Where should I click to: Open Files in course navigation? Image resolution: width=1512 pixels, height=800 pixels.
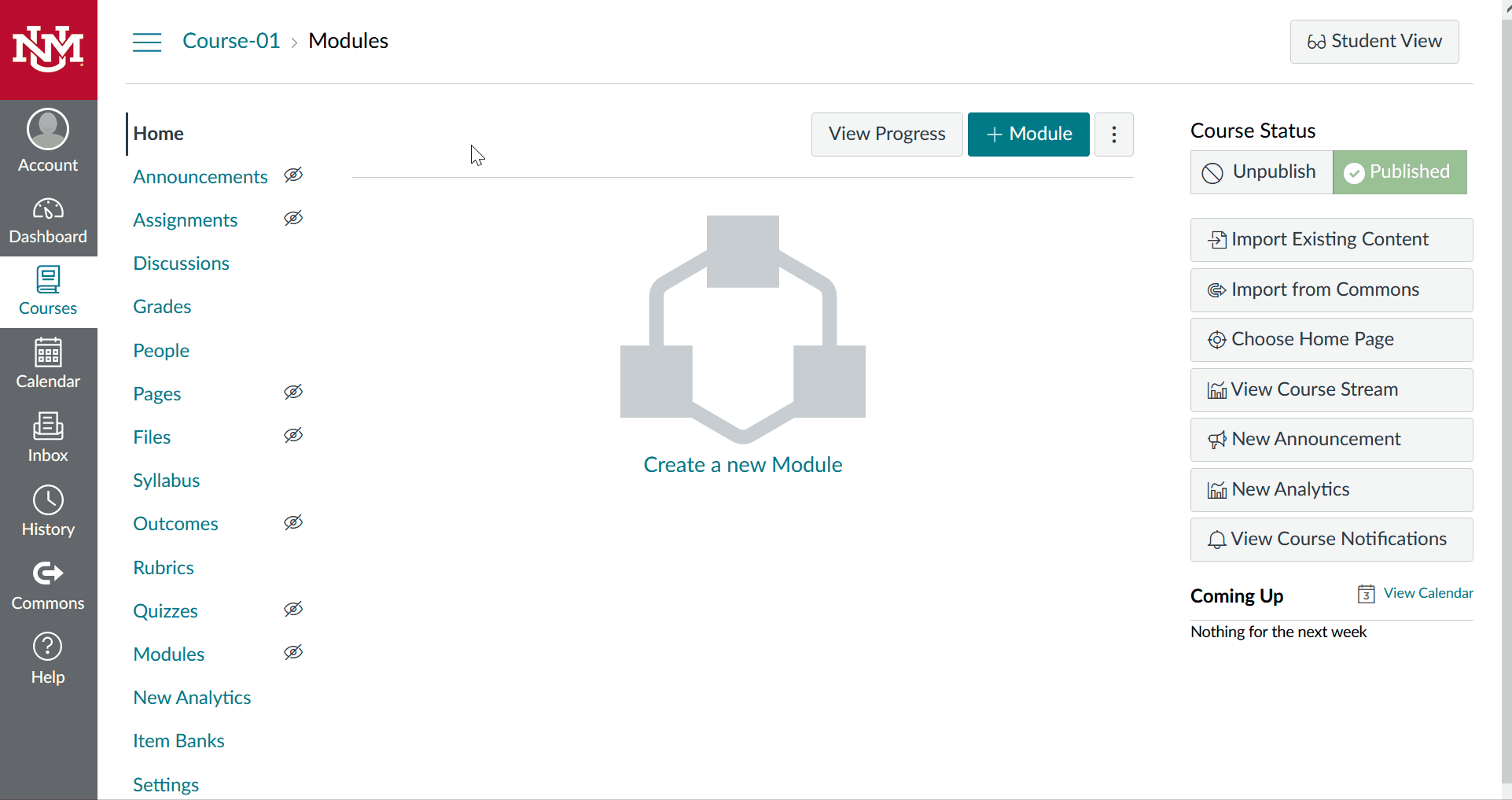pos(152,437)
